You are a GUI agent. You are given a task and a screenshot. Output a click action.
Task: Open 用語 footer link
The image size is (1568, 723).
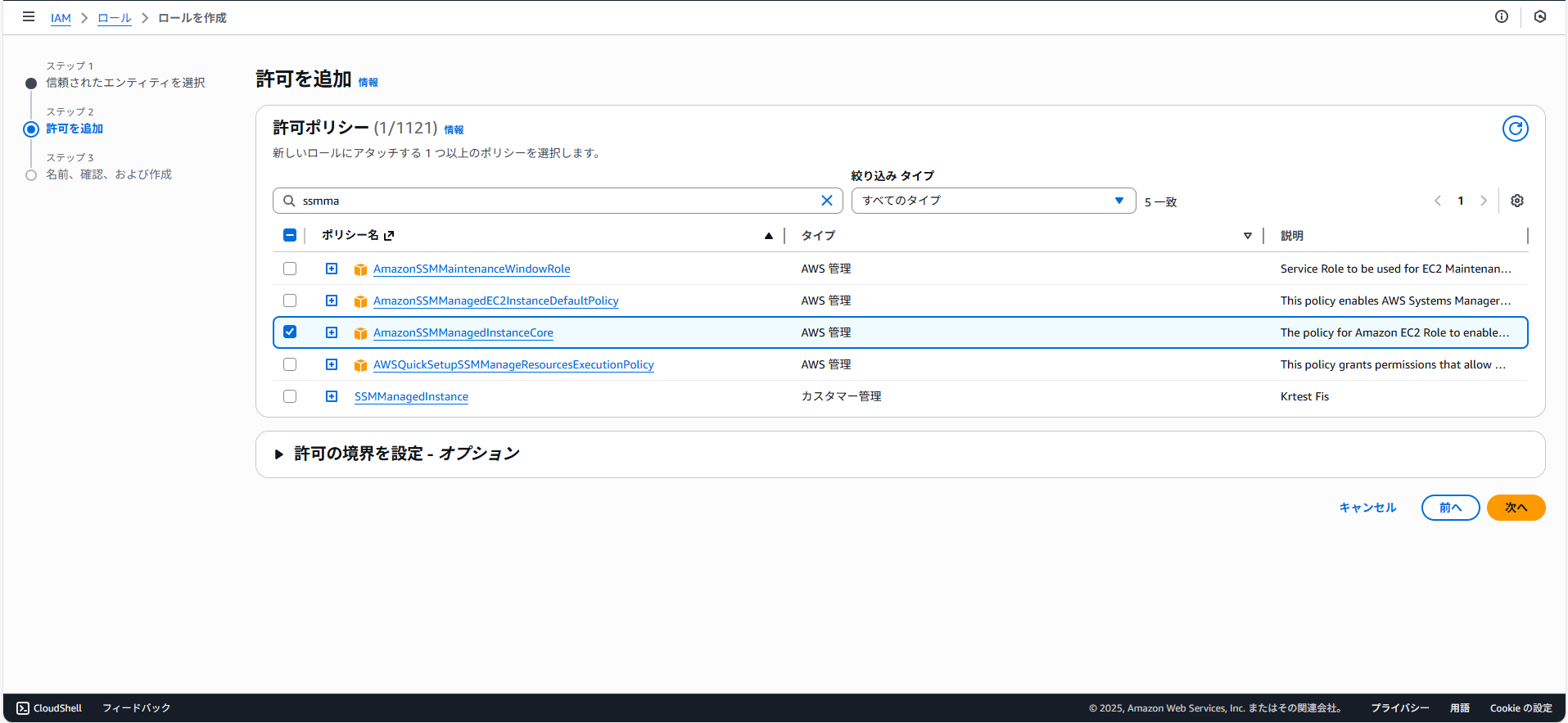(x=1460, y=708)
